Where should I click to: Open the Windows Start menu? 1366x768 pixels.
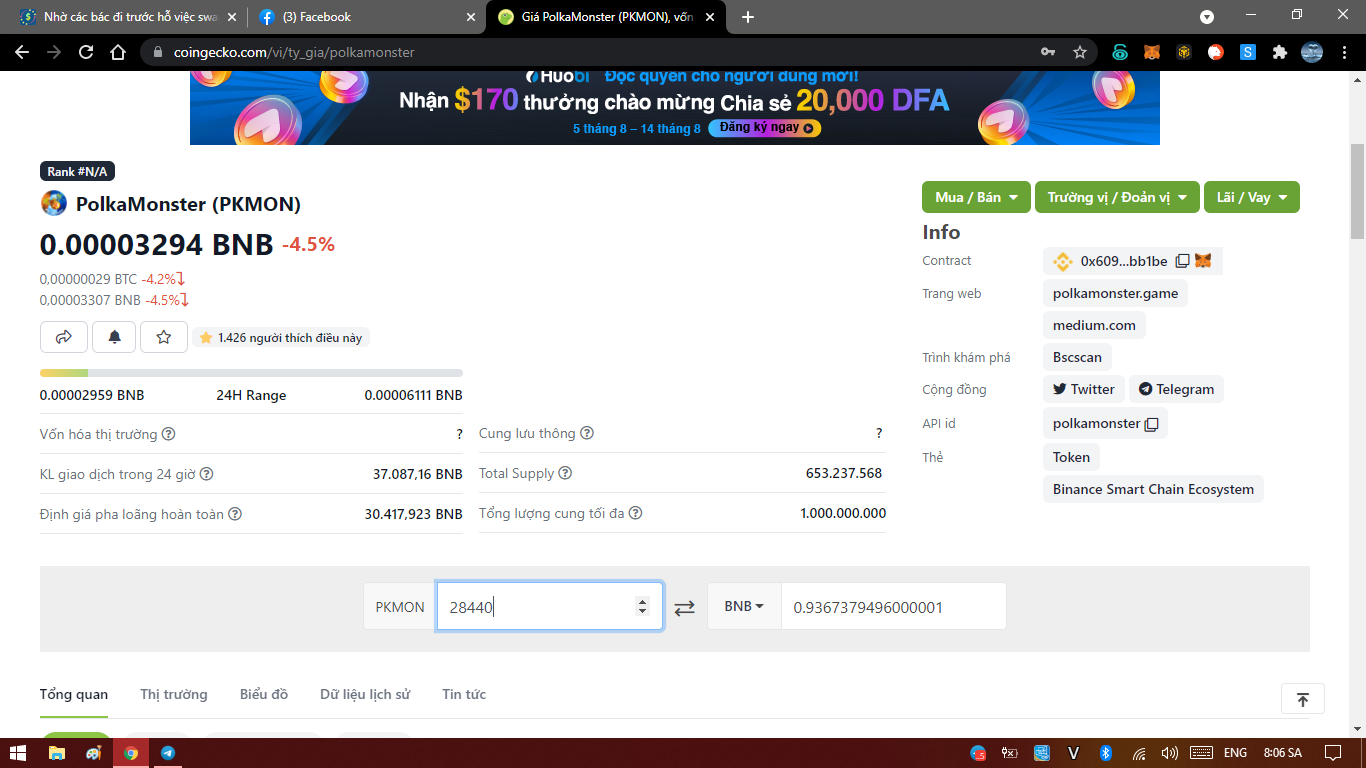pyautogui.click(x=18, y=753)
